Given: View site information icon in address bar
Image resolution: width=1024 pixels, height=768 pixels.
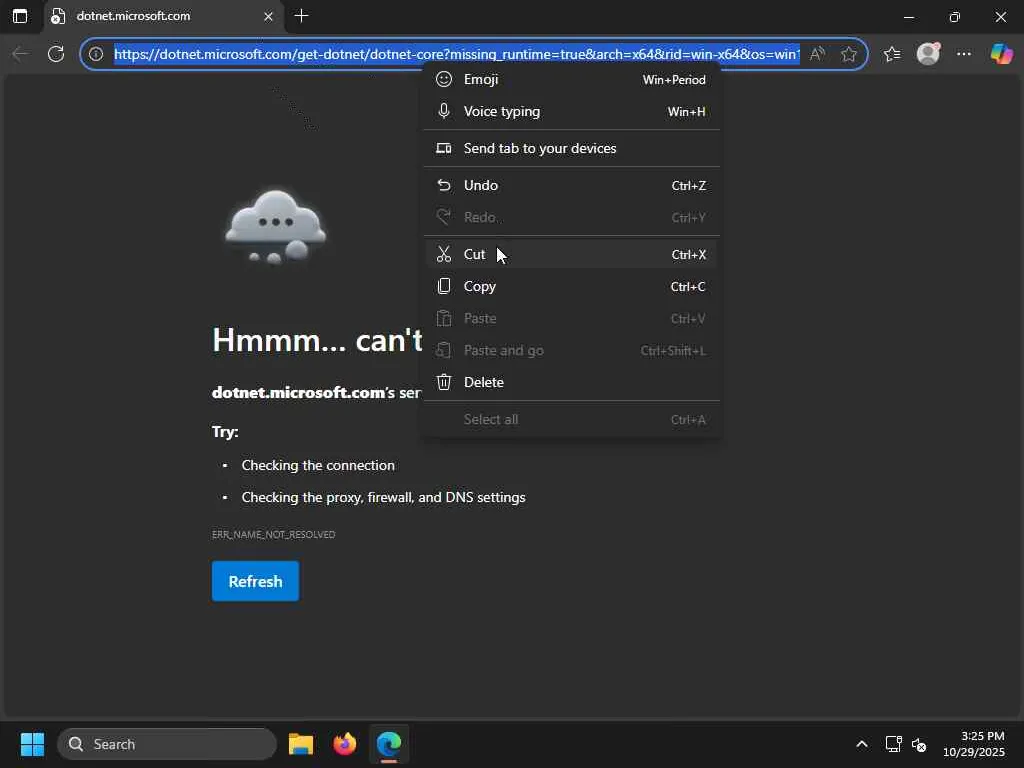Looking at the screenshot, I should pyautogui.click(x=96, y=54).
